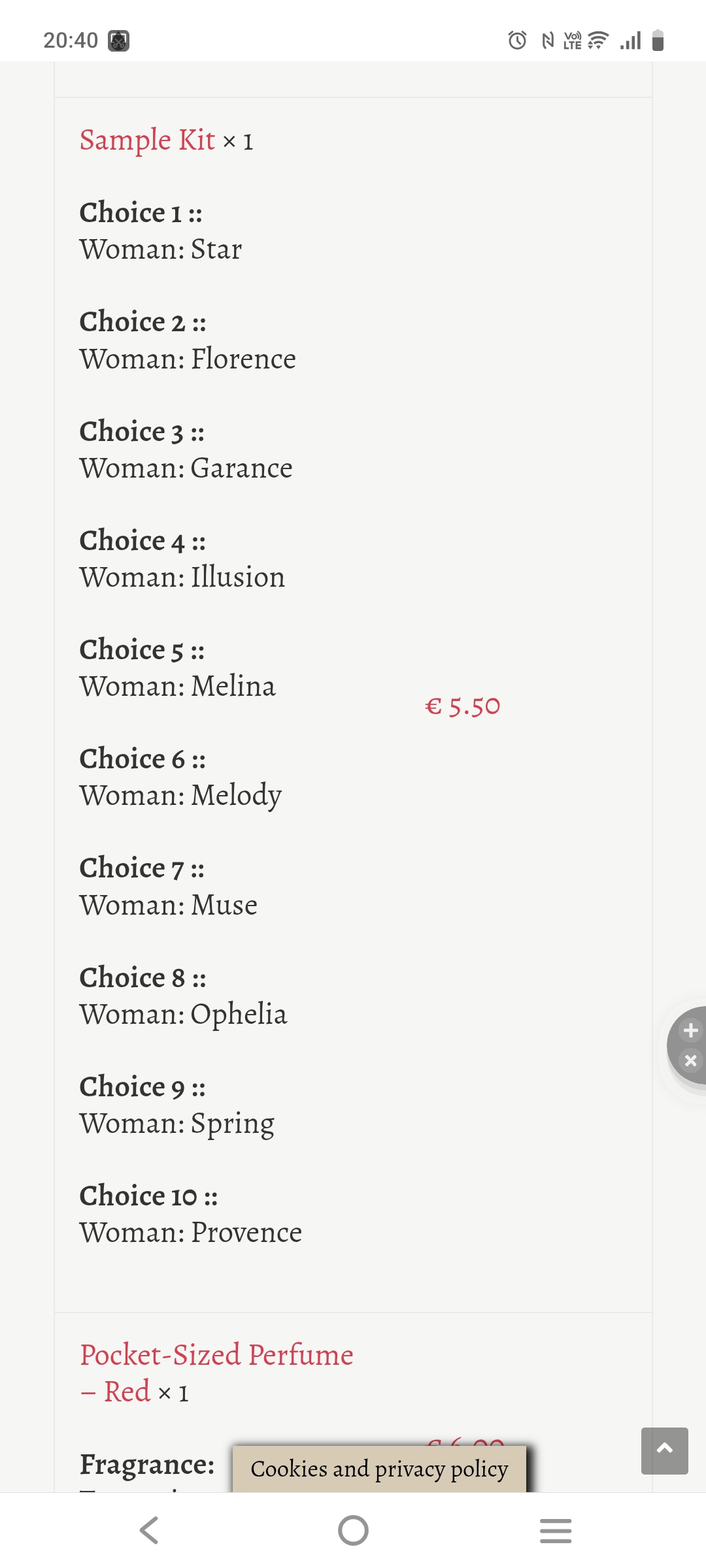
Task: Tap the Android back navigation arrow
Action: [x=150, y=1530]
